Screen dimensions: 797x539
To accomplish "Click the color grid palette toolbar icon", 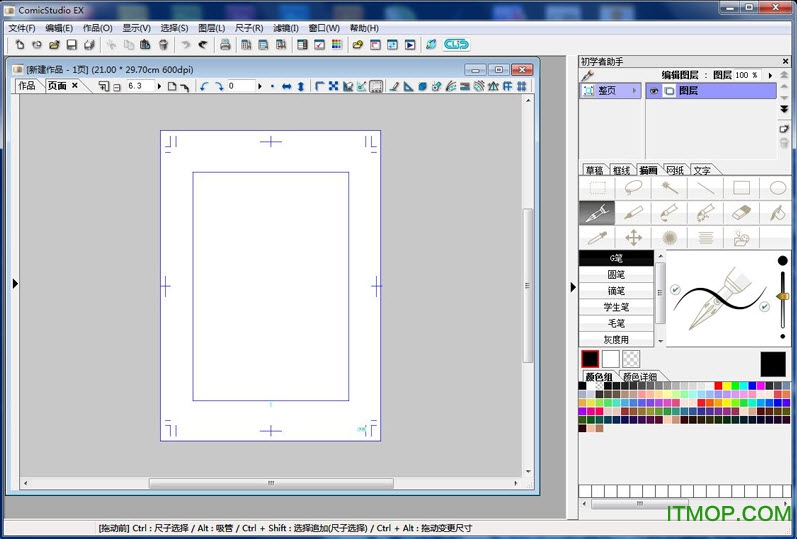I will click(336, 45).
